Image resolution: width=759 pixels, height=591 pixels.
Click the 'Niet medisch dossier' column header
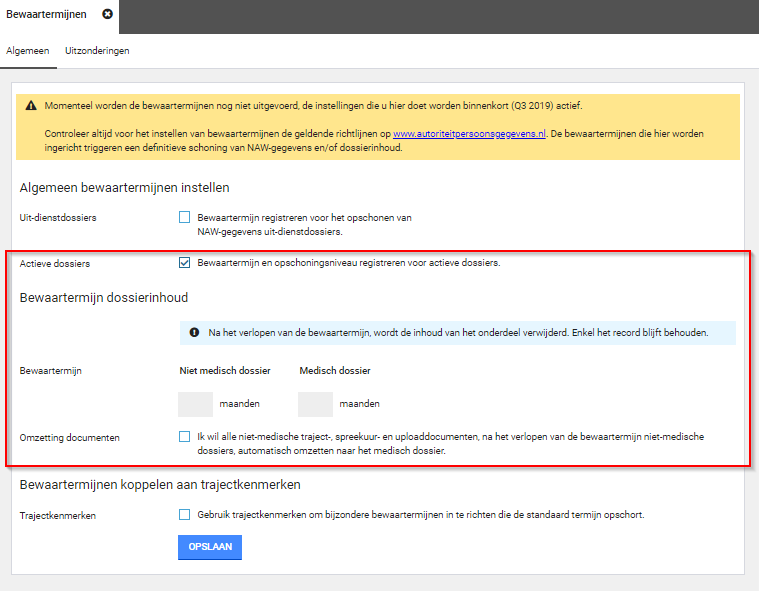(225, 370)
